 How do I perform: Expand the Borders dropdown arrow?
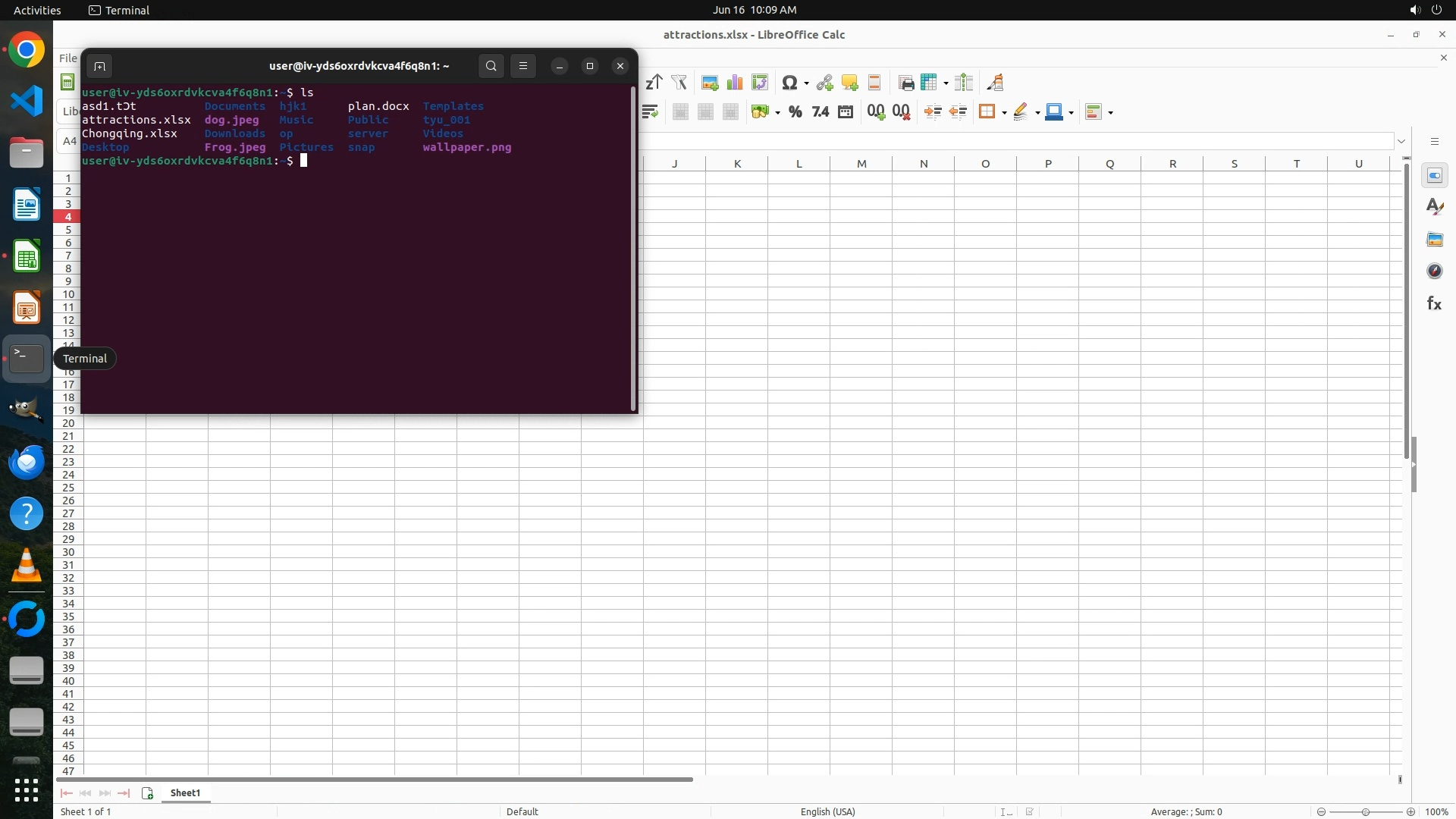click(1004, 113)
